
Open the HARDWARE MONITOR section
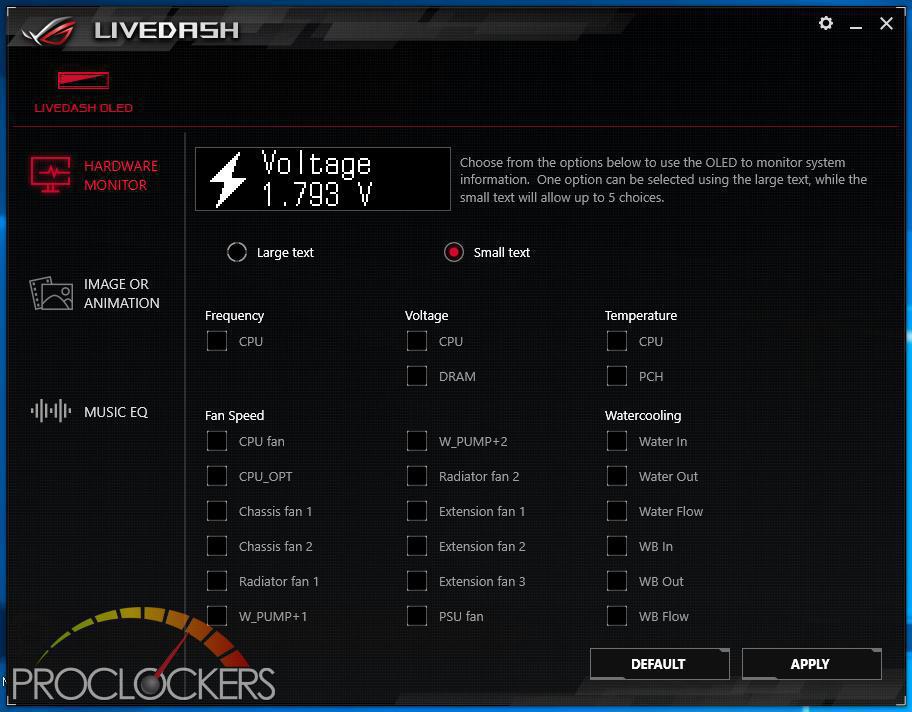pos(121,175)
